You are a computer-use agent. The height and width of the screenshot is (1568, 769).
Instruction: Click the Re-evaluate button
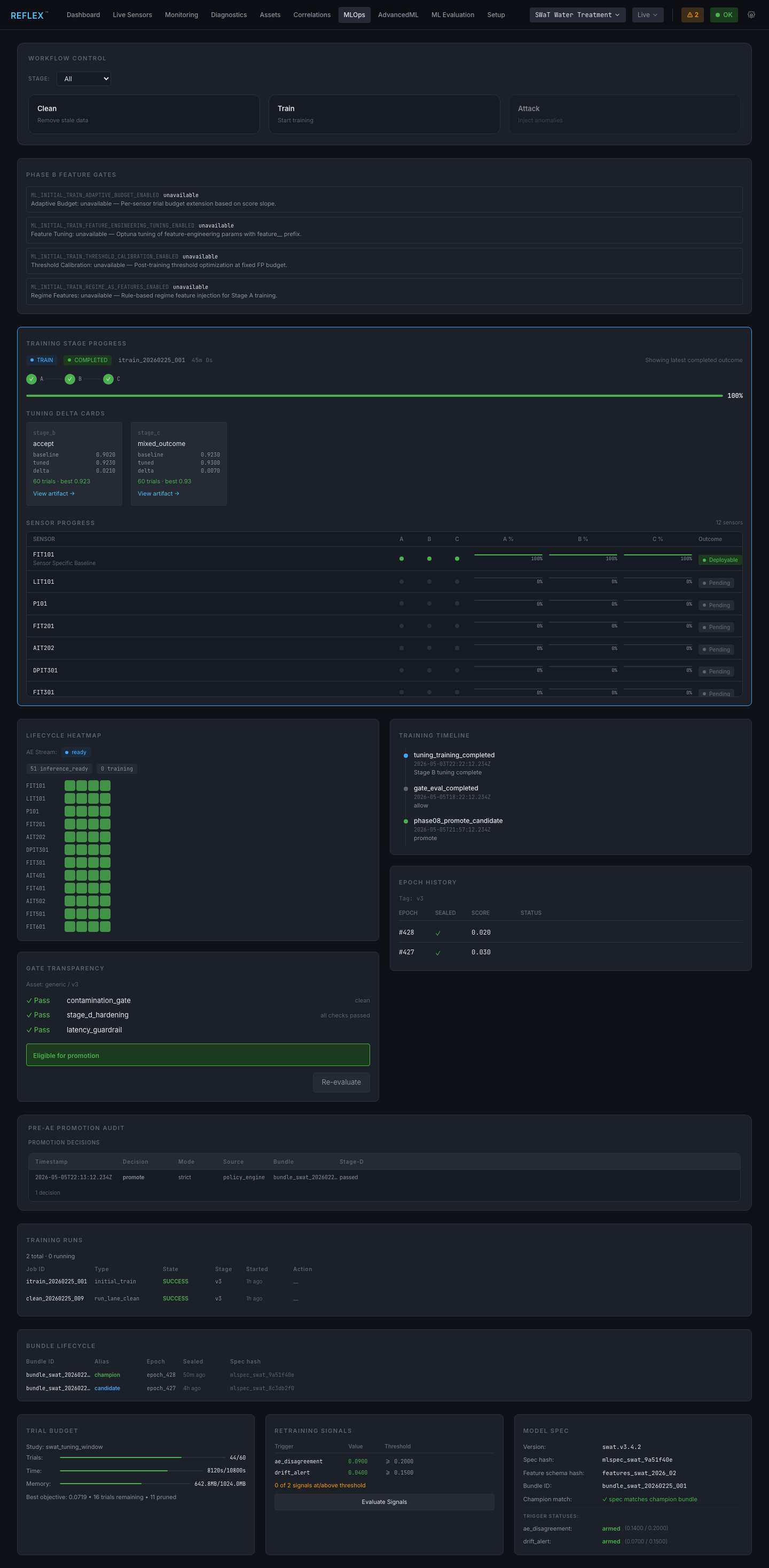341,1082
